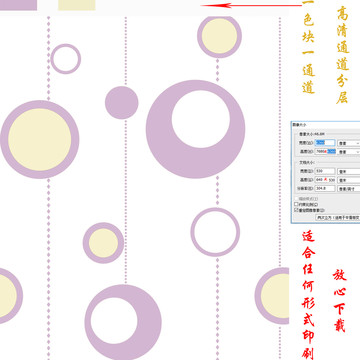The width and height of the screenshot is (360, 360).
Task: Expand the document width unit dropdown
Action: coord(349,171)
